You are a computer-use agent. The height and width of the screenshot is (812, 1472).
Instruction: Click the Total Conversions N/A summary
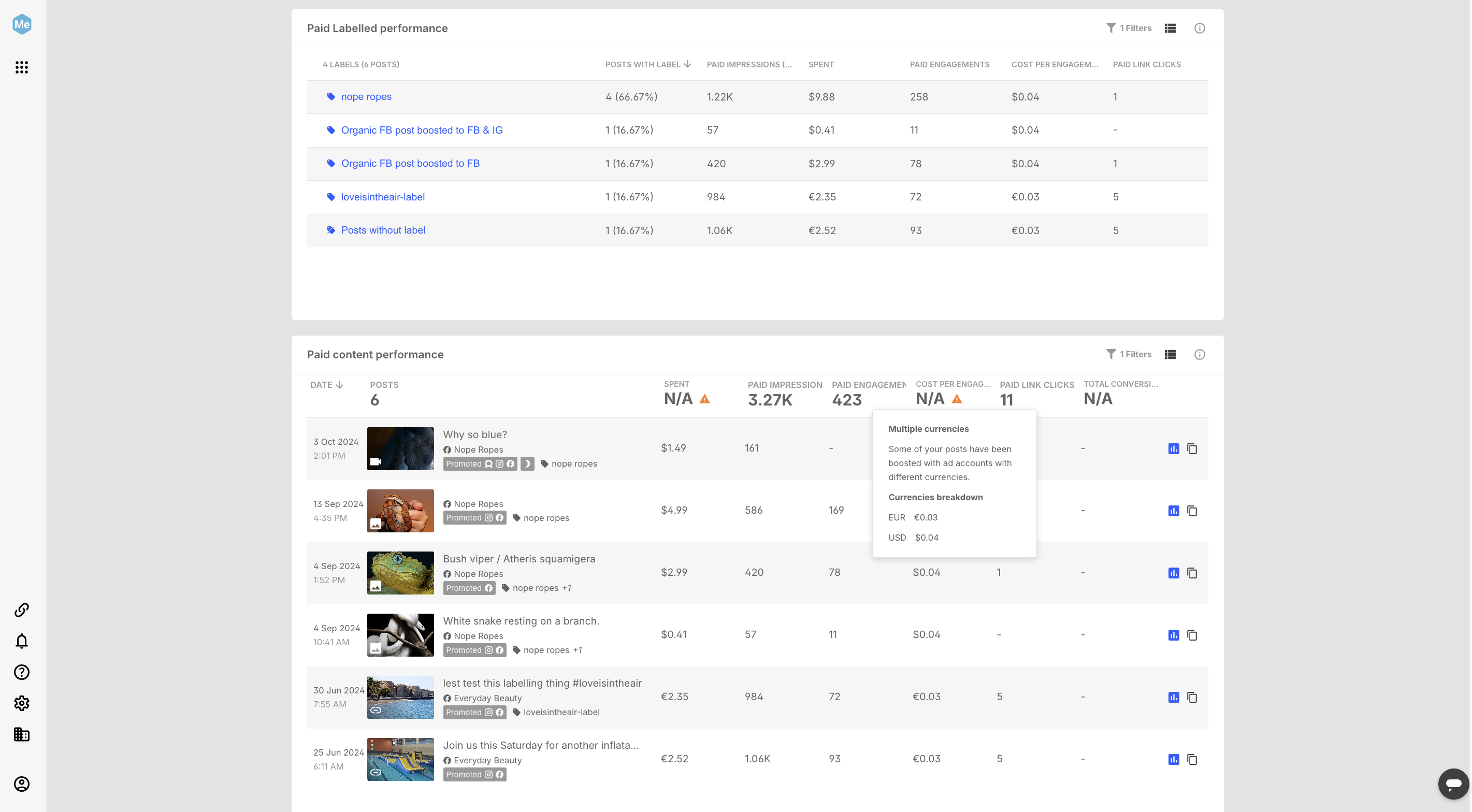click(x=1098, y=399)
